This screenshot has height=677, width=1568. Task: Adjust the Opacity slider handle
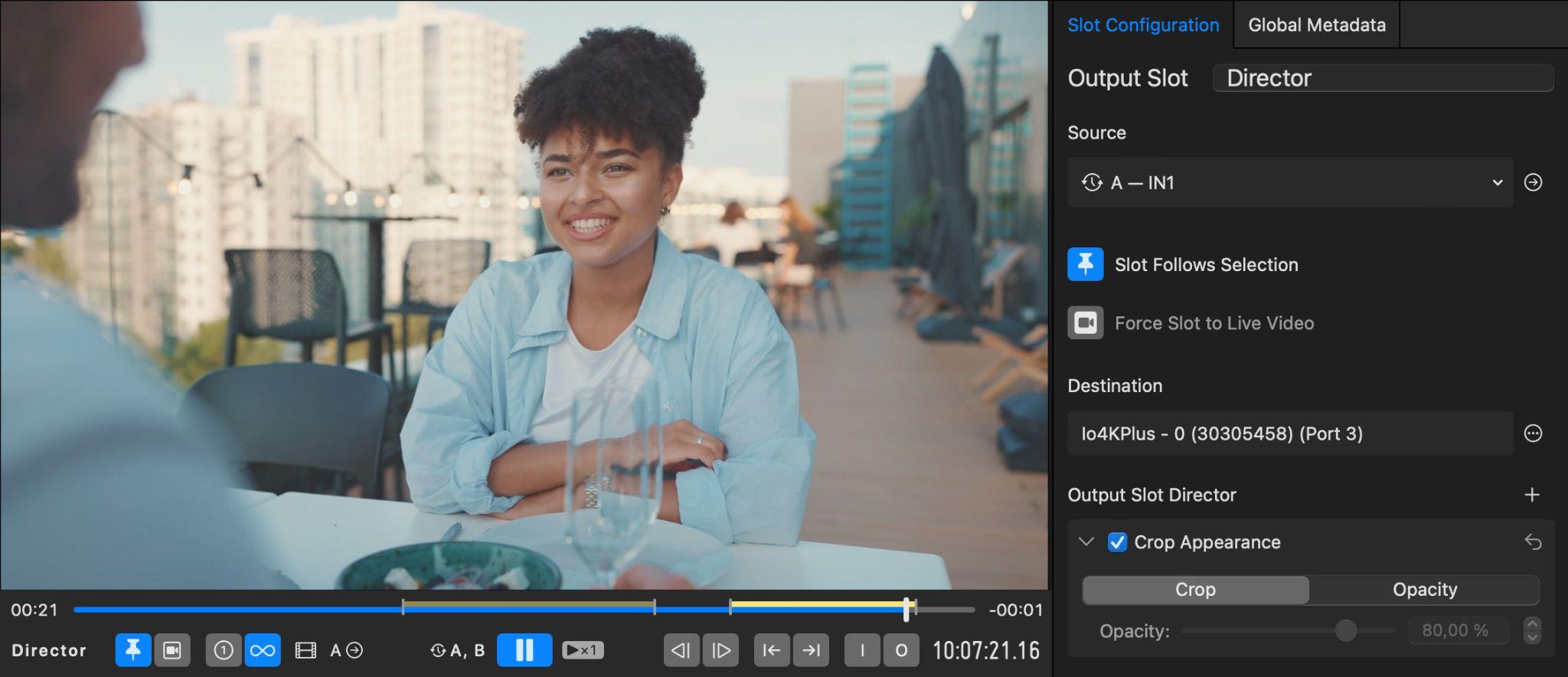pyautogui.click(x=1345, y=630)
